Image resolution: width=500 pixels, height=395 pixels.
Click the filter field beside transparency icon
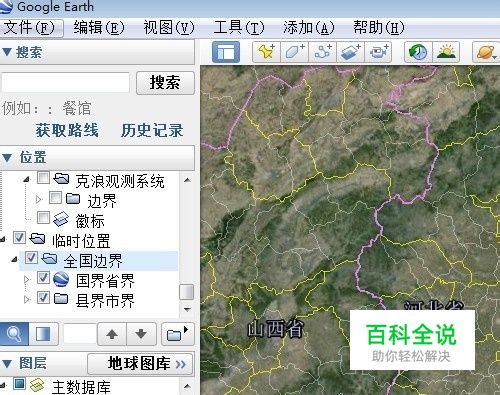coord(80,334)
